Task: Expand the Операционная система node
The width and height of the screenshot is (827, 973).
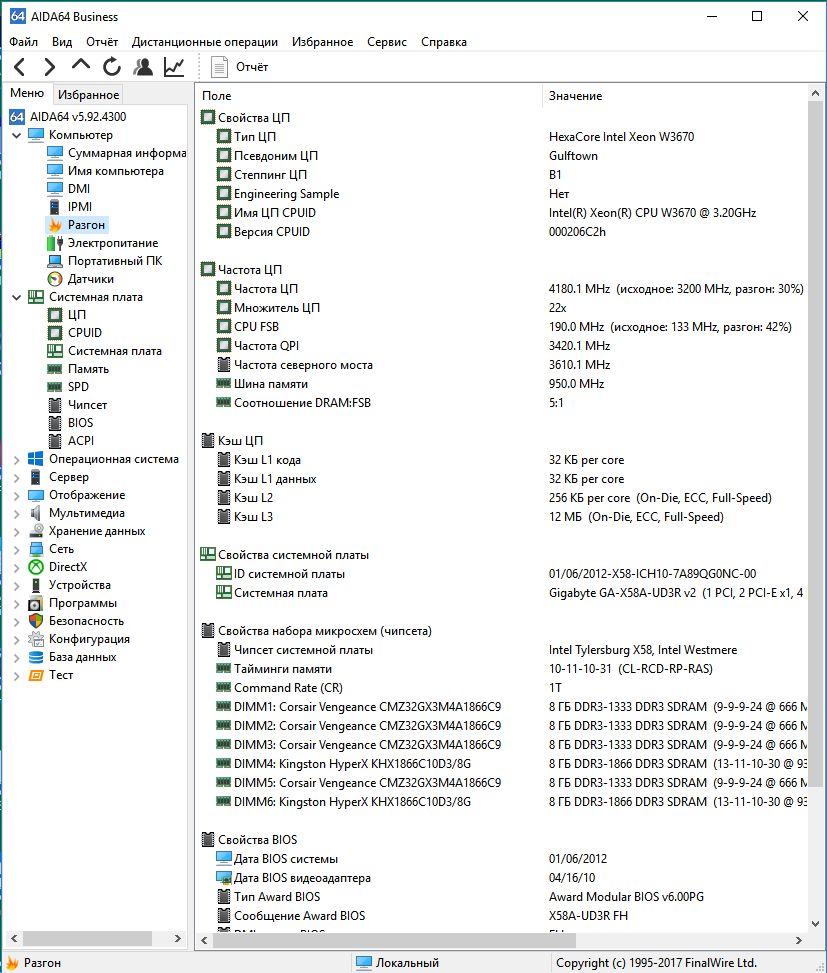Action: (x=17, y=459)
